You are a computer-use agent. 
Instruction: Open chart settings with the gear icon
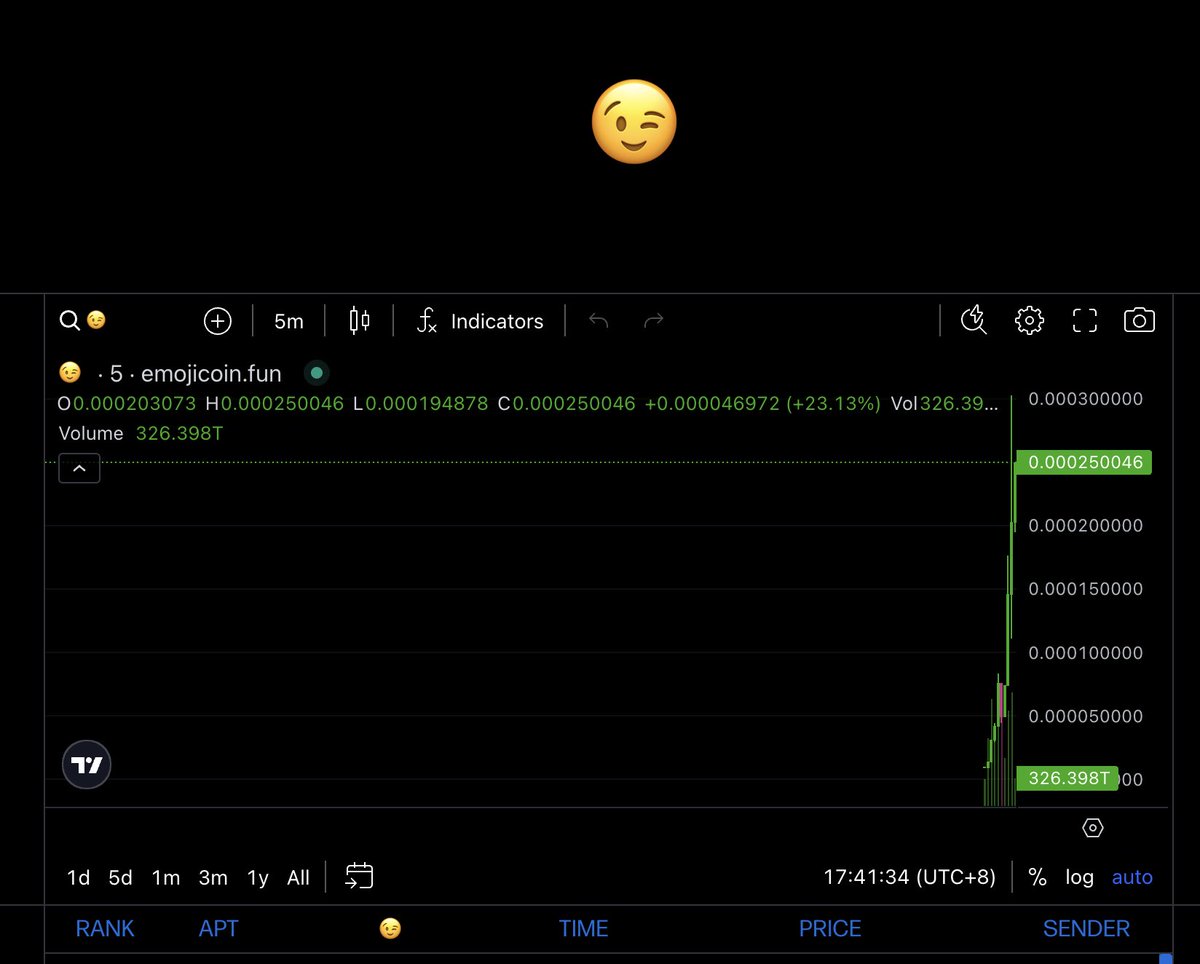[1028, 320]
